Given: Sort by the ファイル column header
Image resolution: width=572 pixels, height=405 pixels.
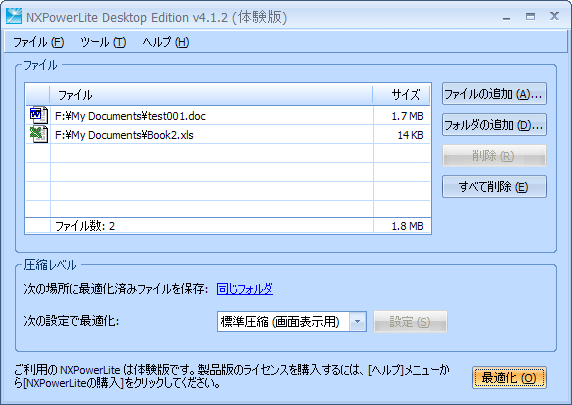Looking at the screenshot, I should pos(211,95).
